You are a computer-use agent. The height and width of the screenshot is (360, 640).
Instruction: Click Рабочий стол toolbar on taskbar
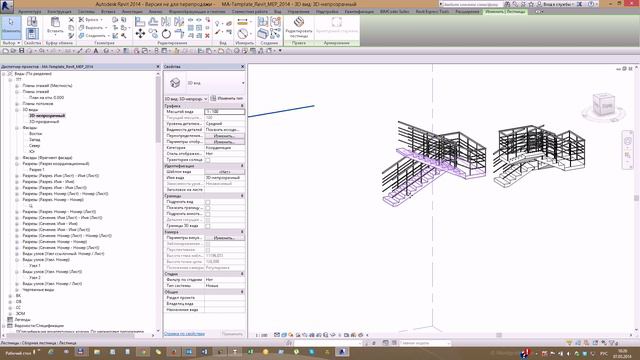click(x=18, y=352)
